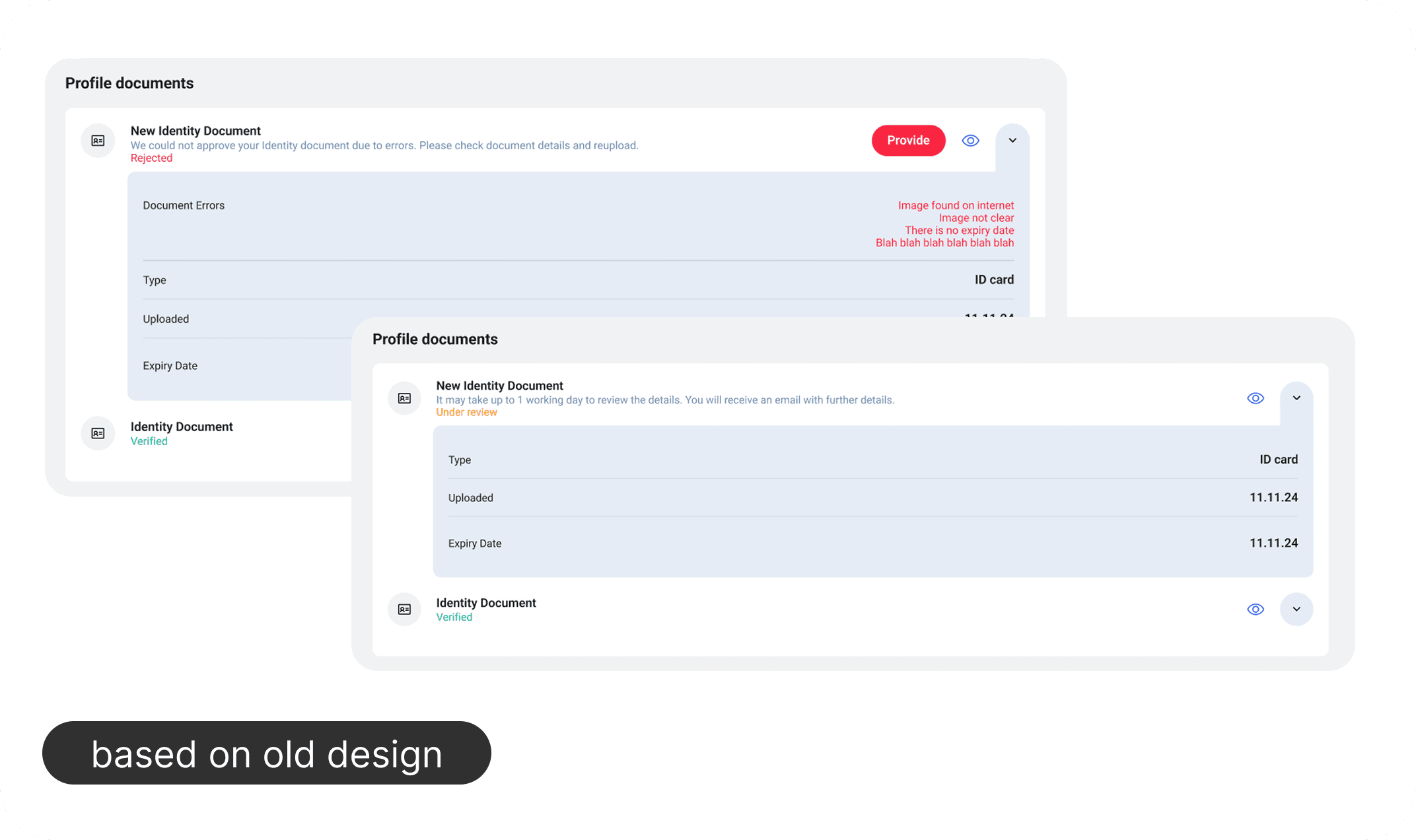Click the red Provide button
The height and width of the screenshot is (840, 1416).
908,141
